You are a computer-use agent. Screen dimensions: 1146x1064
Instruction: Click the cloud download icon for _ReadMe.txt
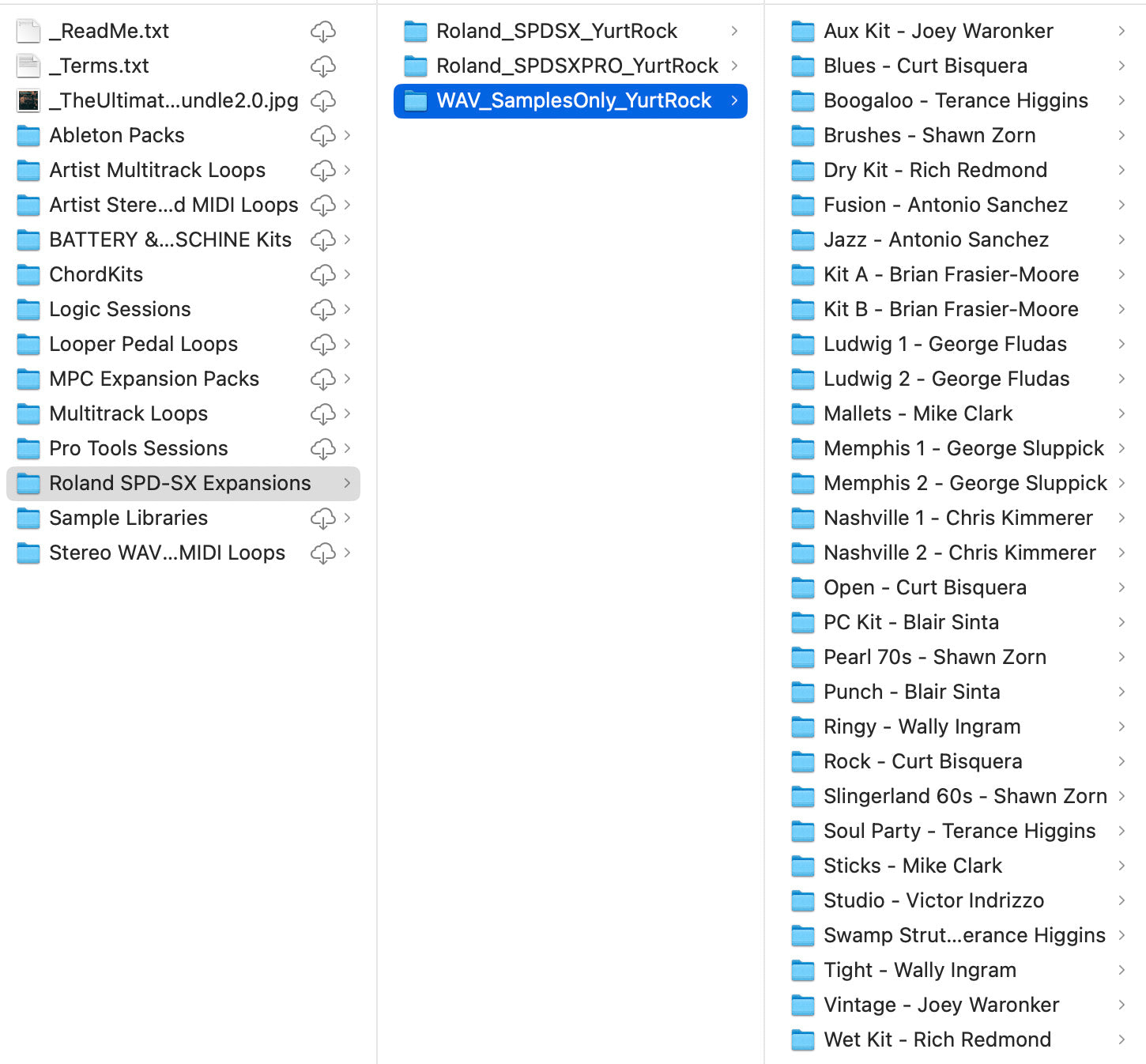pyautogui.click(x=322, y=32)
